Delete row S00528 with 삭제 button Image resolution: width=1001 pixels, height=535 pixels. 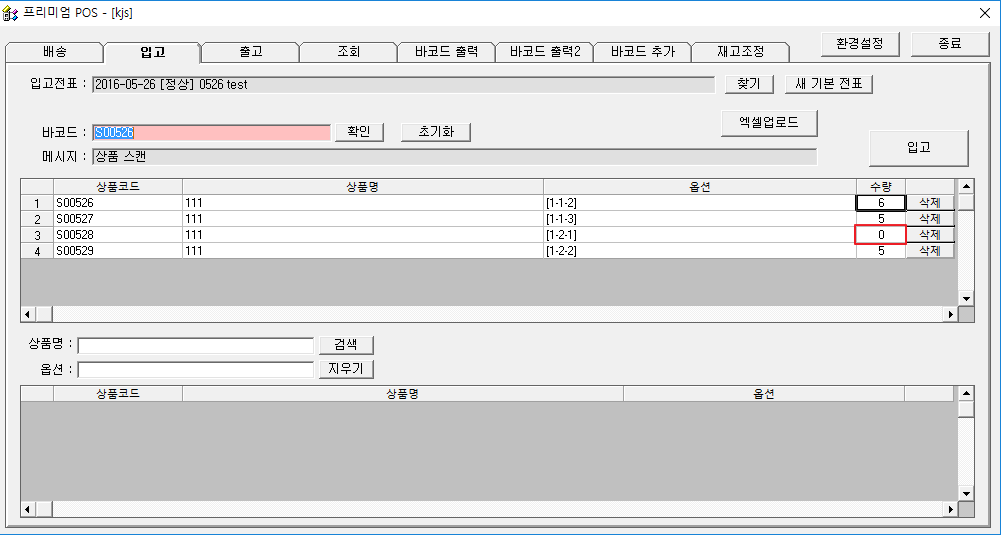[x=929, y=235]
